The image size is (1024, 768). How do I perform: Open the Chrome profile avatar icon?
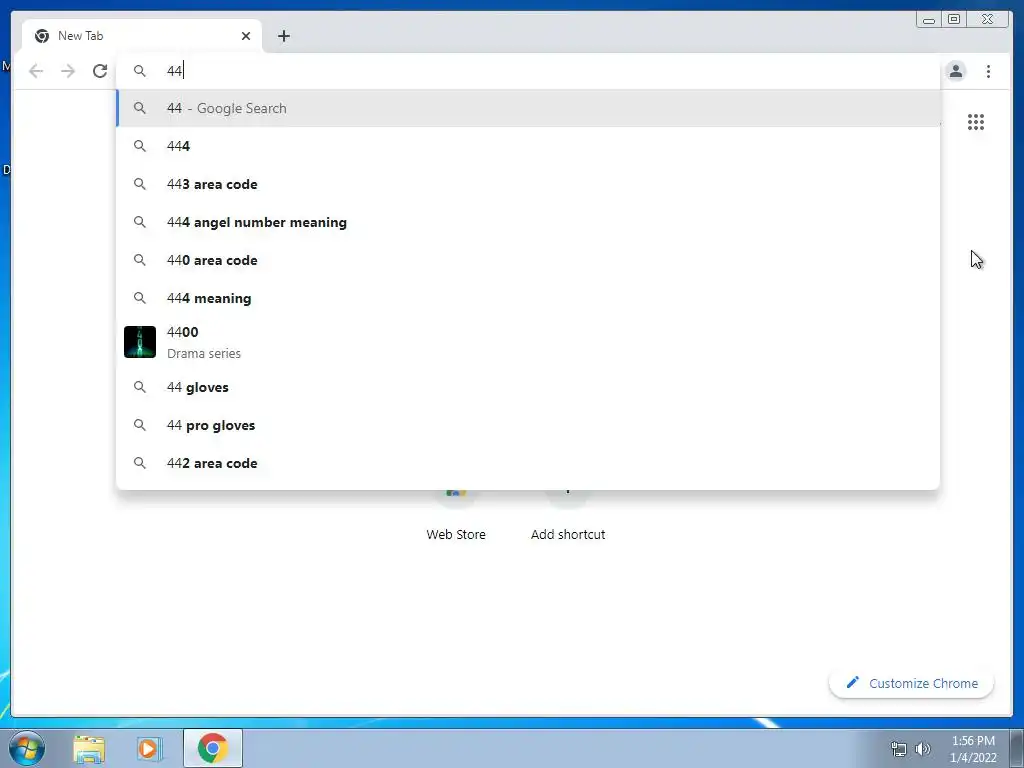(x=955, y=71)
